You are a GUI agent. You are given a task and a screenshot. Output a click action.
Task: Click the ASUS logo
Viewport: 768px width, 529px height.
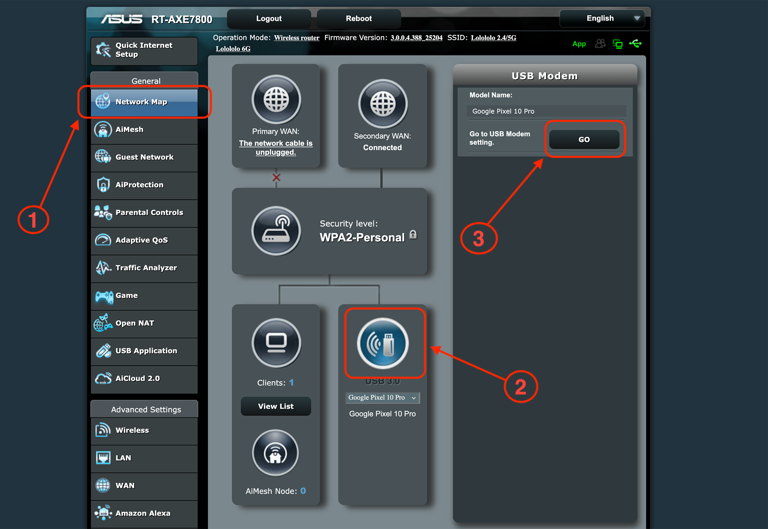[122, 19]
